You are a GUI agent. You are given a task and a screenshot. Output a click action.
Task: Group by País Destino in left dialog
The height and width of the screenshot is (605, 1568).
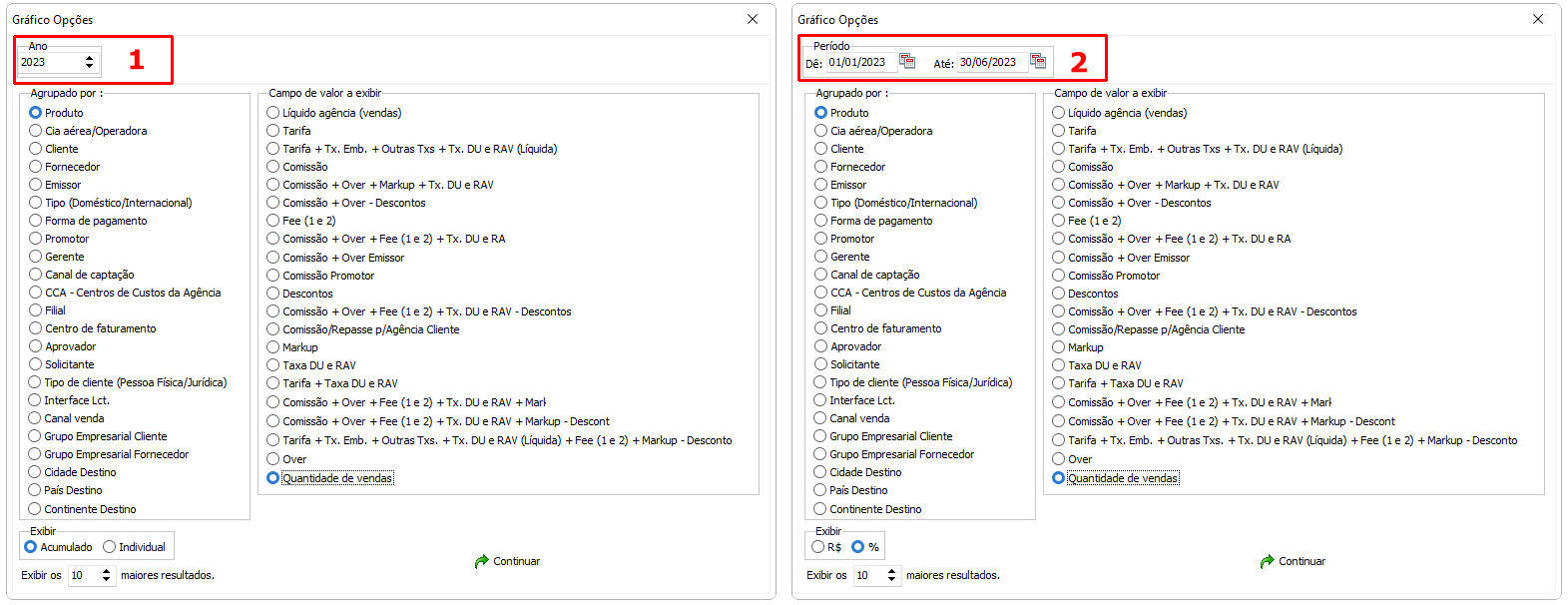click(66, 490)
